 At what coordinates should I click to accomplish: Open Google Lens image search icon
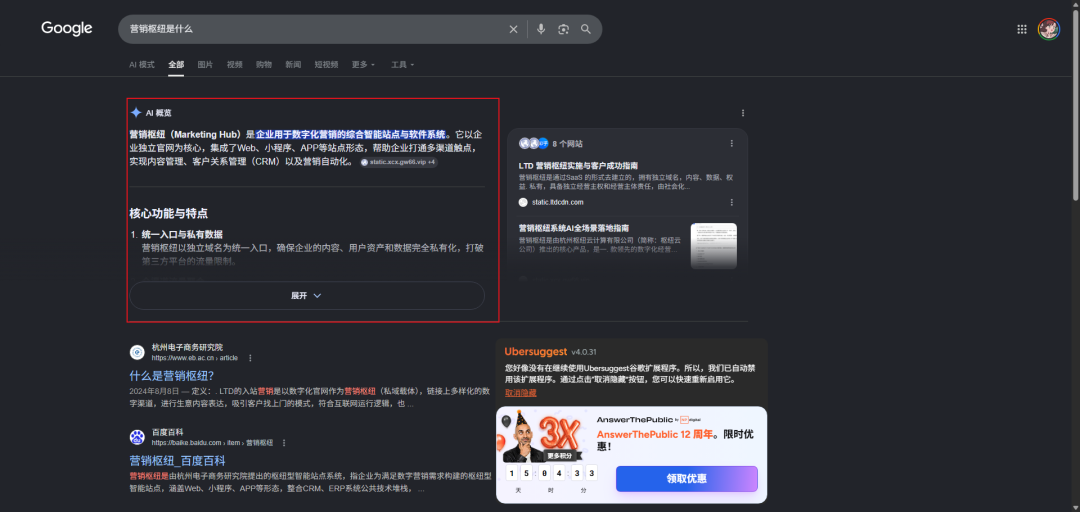(x=563, y=29)
